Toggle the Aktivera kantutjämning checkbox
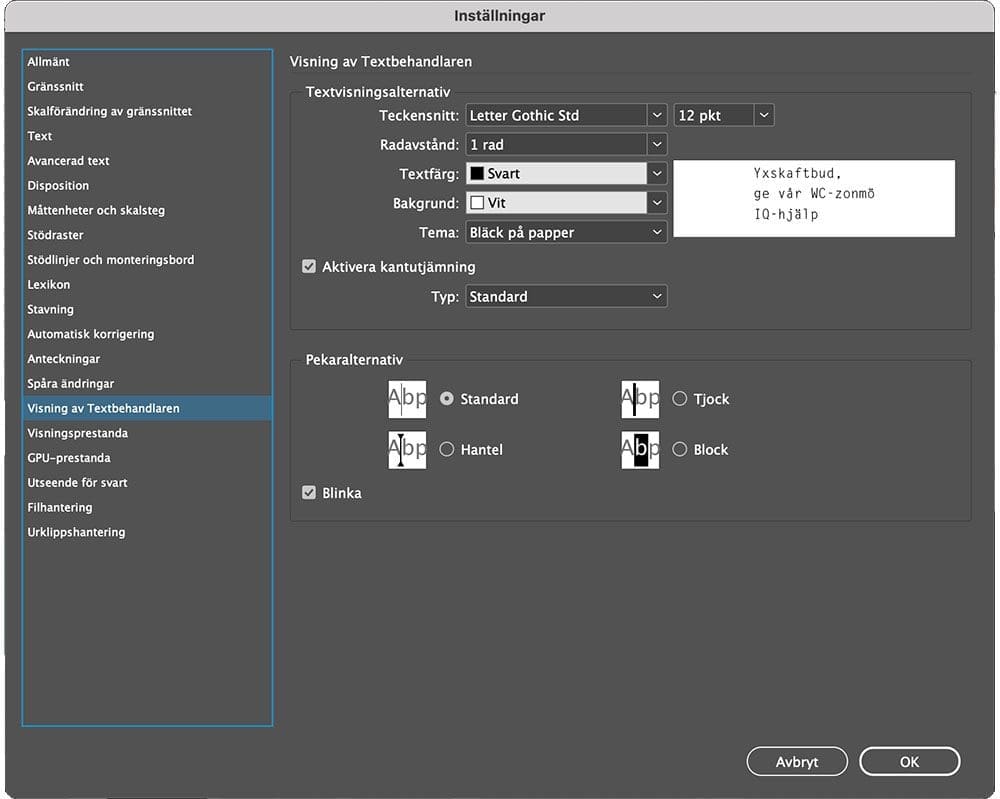The image size is (1000, 799). (309, 267)
